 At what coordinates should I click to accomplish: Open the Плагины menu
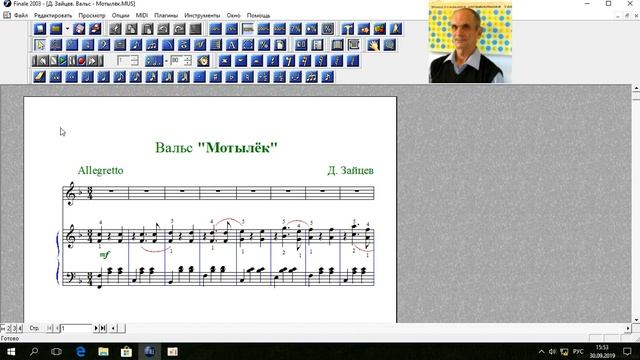click(x=166, y=15)
